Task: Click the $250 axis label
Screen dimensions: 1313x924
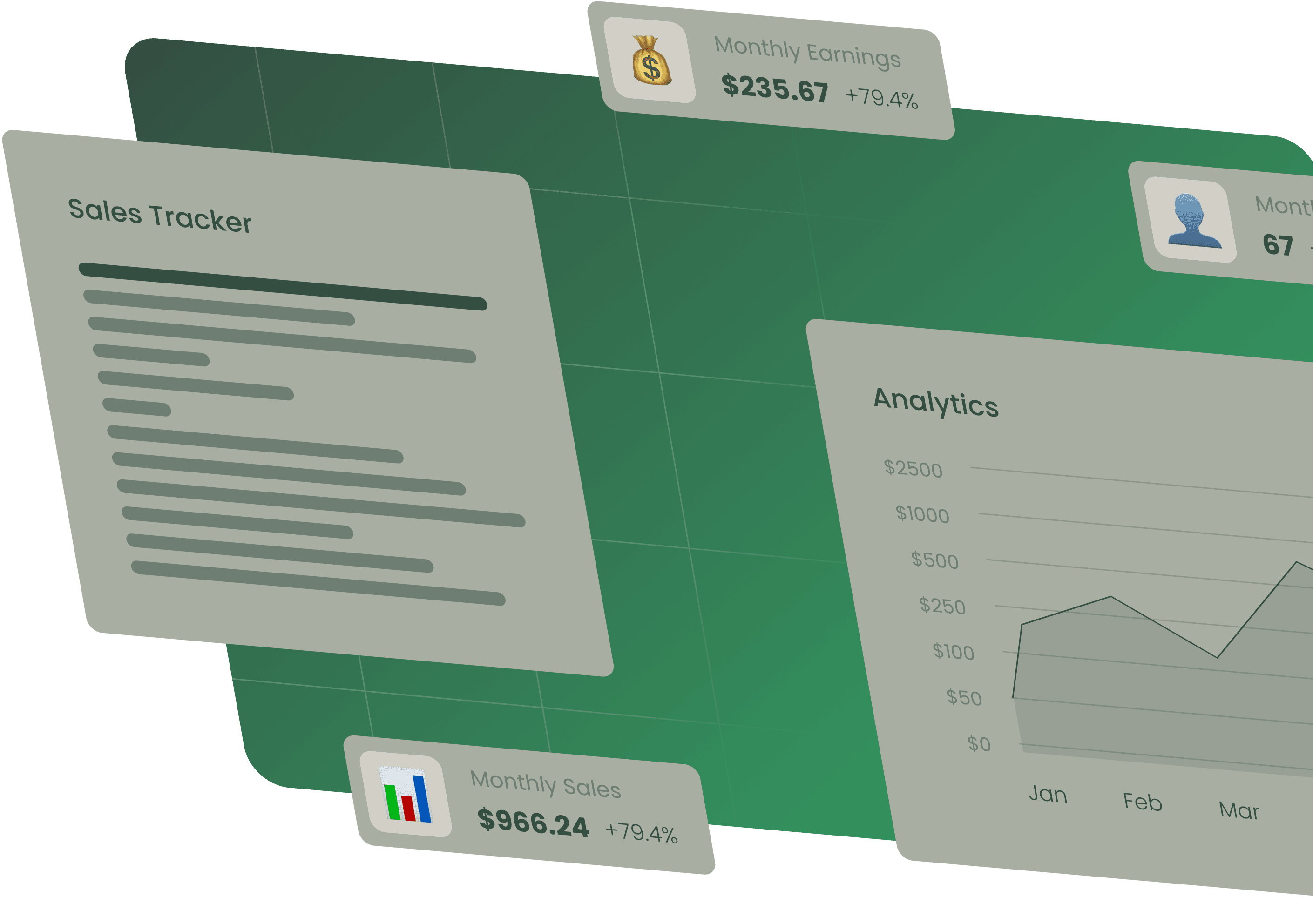Action: (x=942, y=606)
